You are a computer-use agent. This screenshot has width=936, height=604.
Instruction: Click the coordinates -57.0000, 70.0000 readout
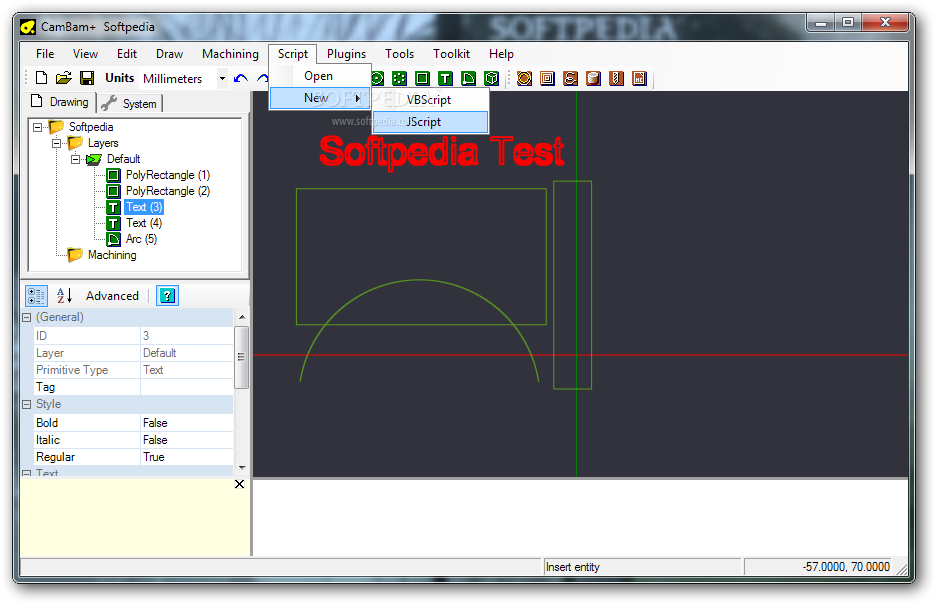(846, 567)
